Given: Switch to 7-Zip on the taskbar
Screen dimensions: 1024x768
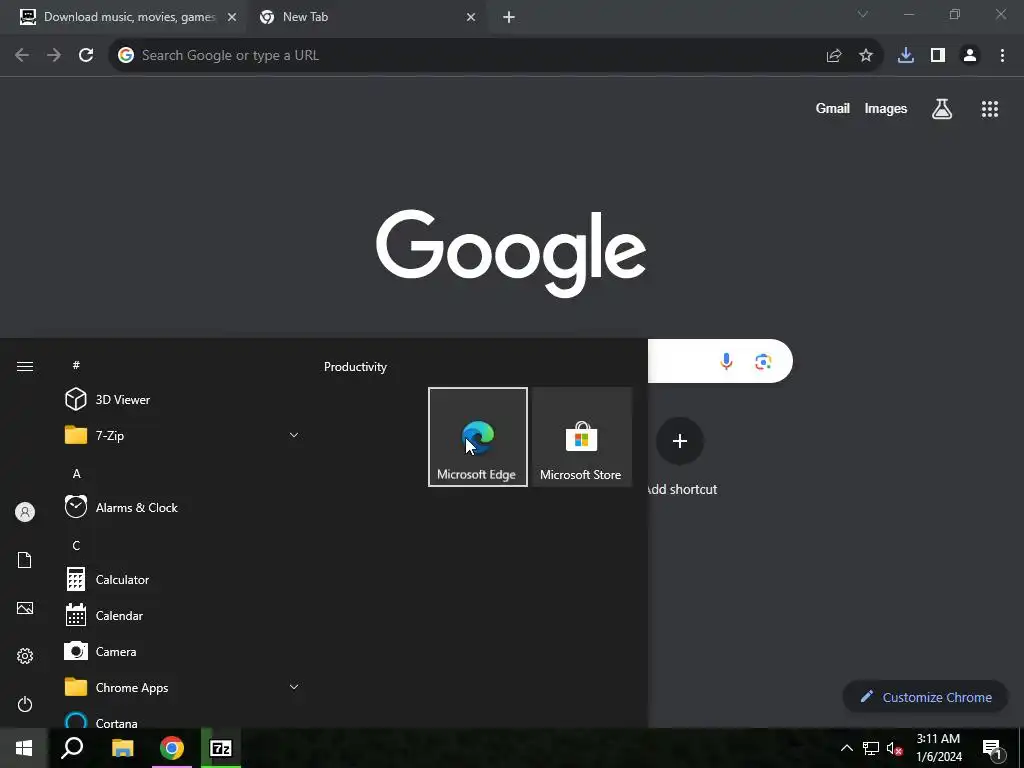Looking at the screenshot, I should 221,748.
